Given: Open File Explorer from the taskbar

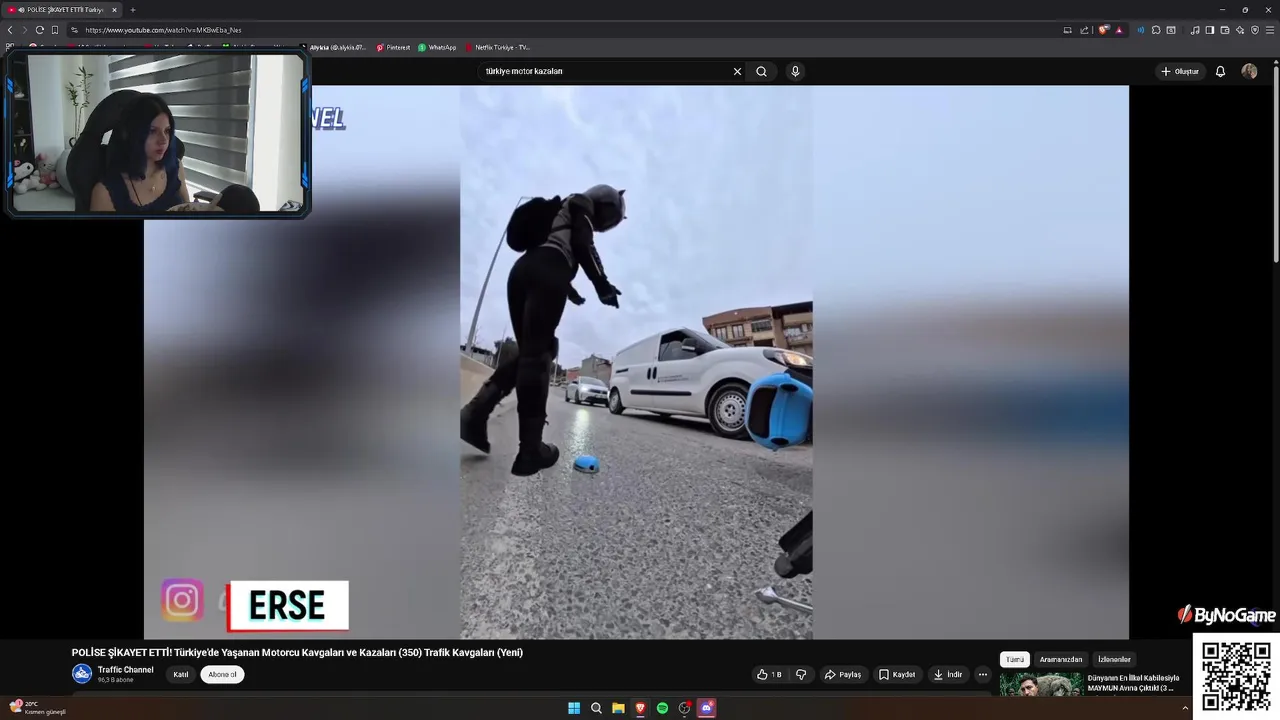Looking at the screenshot, I should (x=618, y=708).
